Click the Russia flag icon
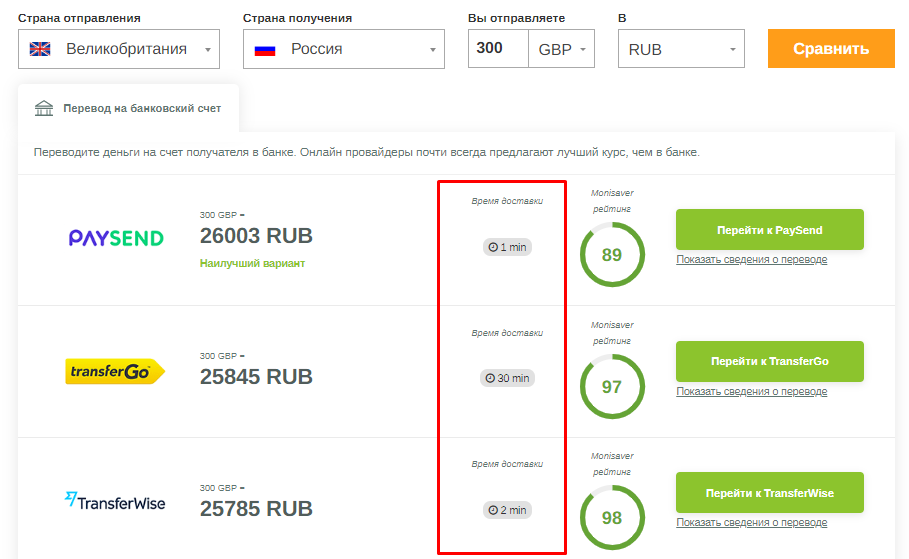Image resolution: width=909 pixels, height=559 pixels. pos(265,49)
